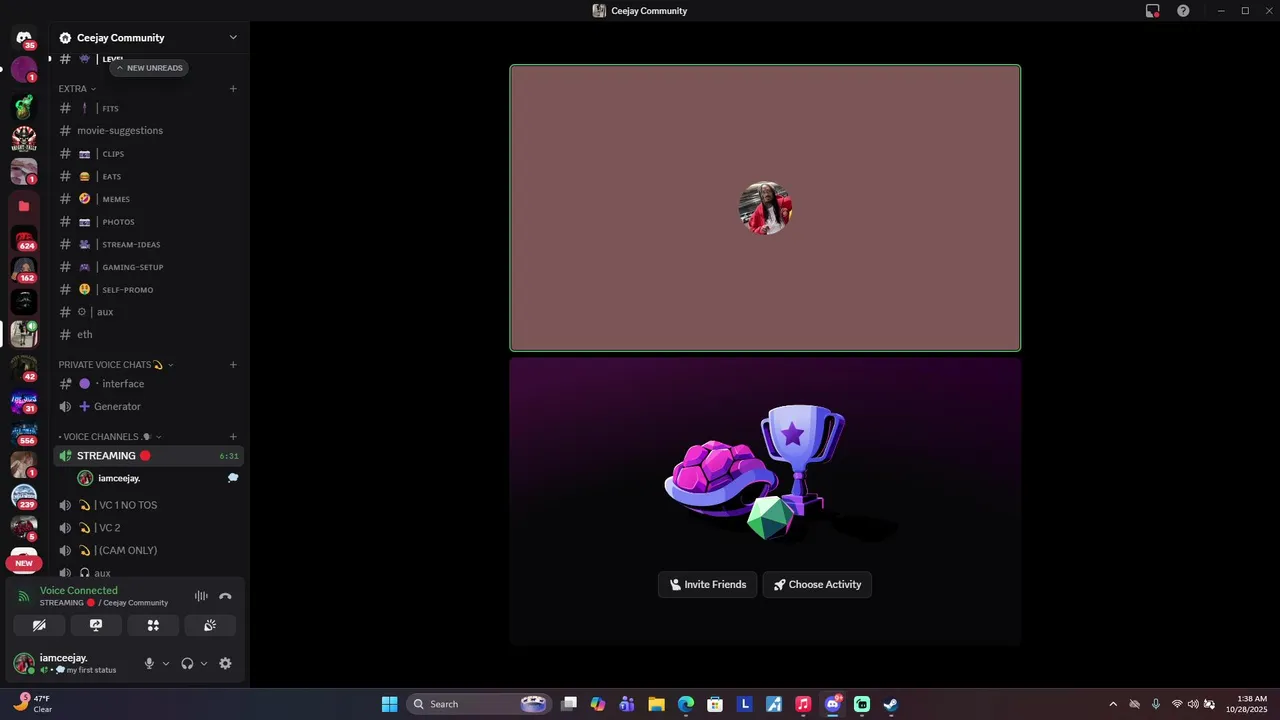Open Discord direct messages home icon
Viewport: 1280px width, 720px height.
click(24, 38)
